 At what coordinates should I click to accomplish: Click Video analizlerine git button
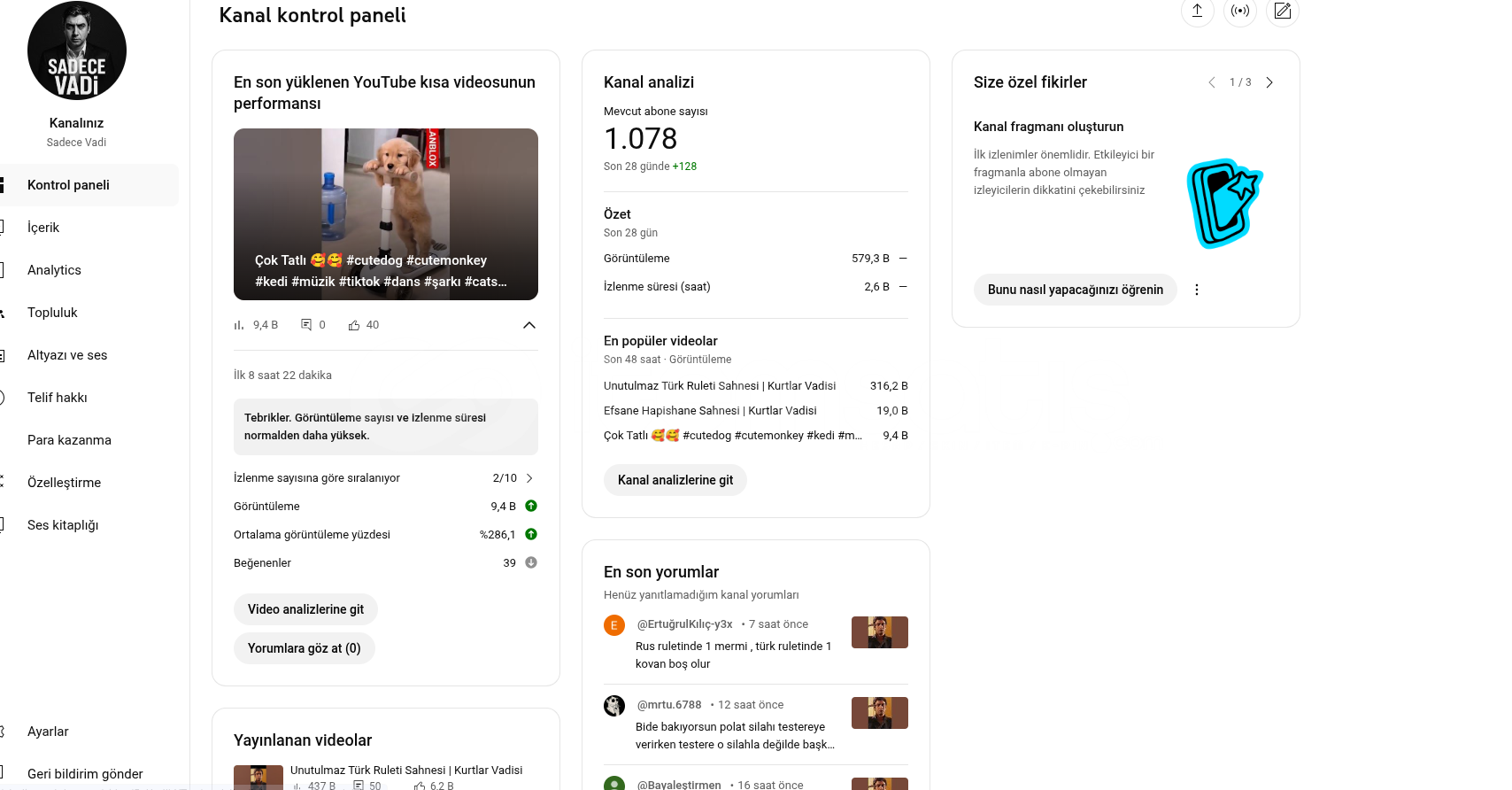(x=305, y=609)
